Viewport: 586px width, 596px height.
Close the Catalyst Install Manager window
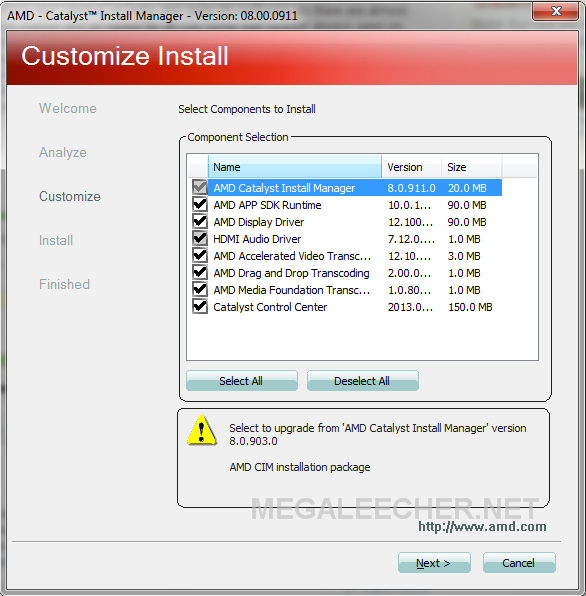click(556, 11)
